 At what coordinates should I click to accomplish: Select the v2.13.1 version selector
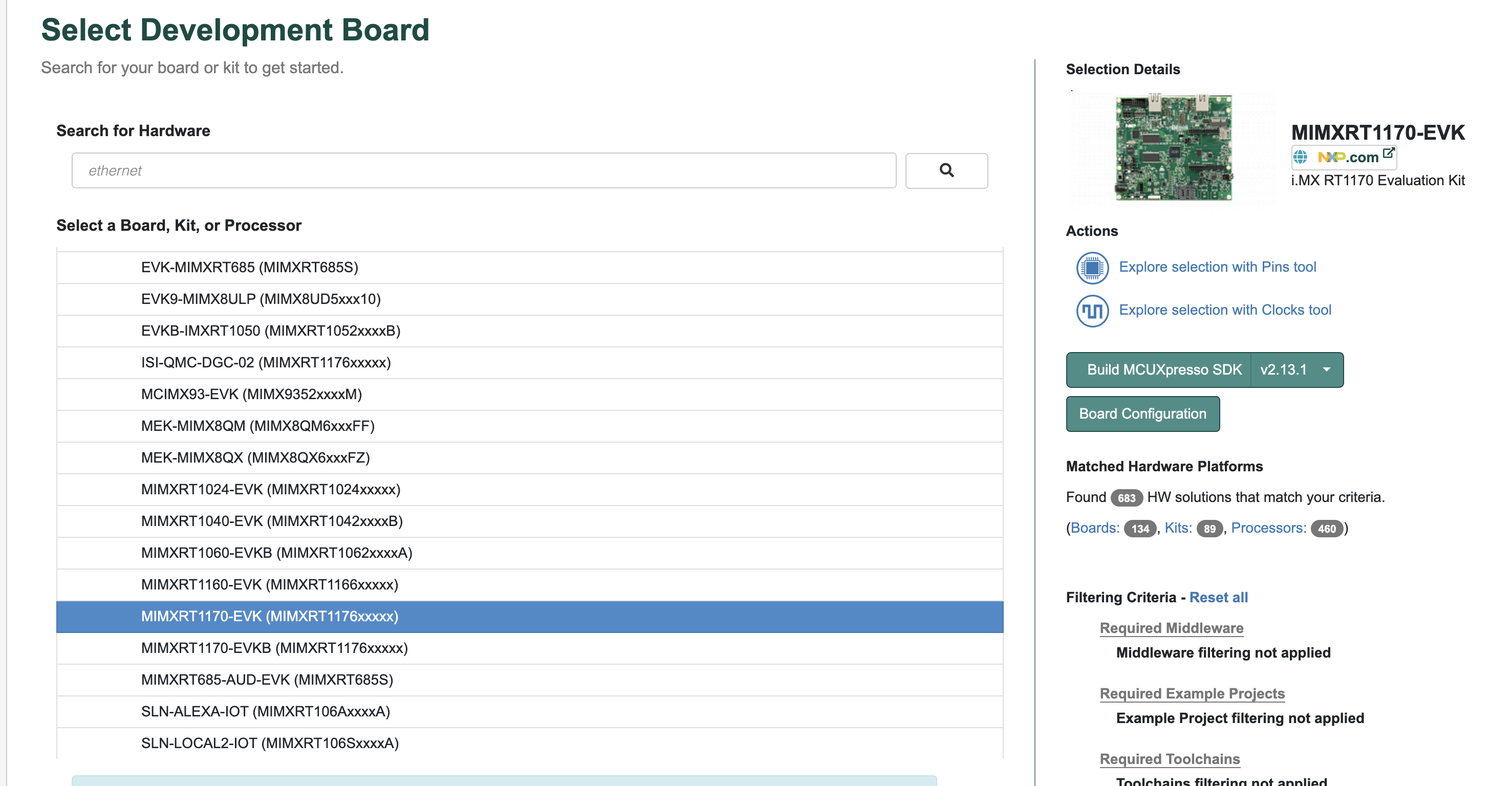(1283, 370)
